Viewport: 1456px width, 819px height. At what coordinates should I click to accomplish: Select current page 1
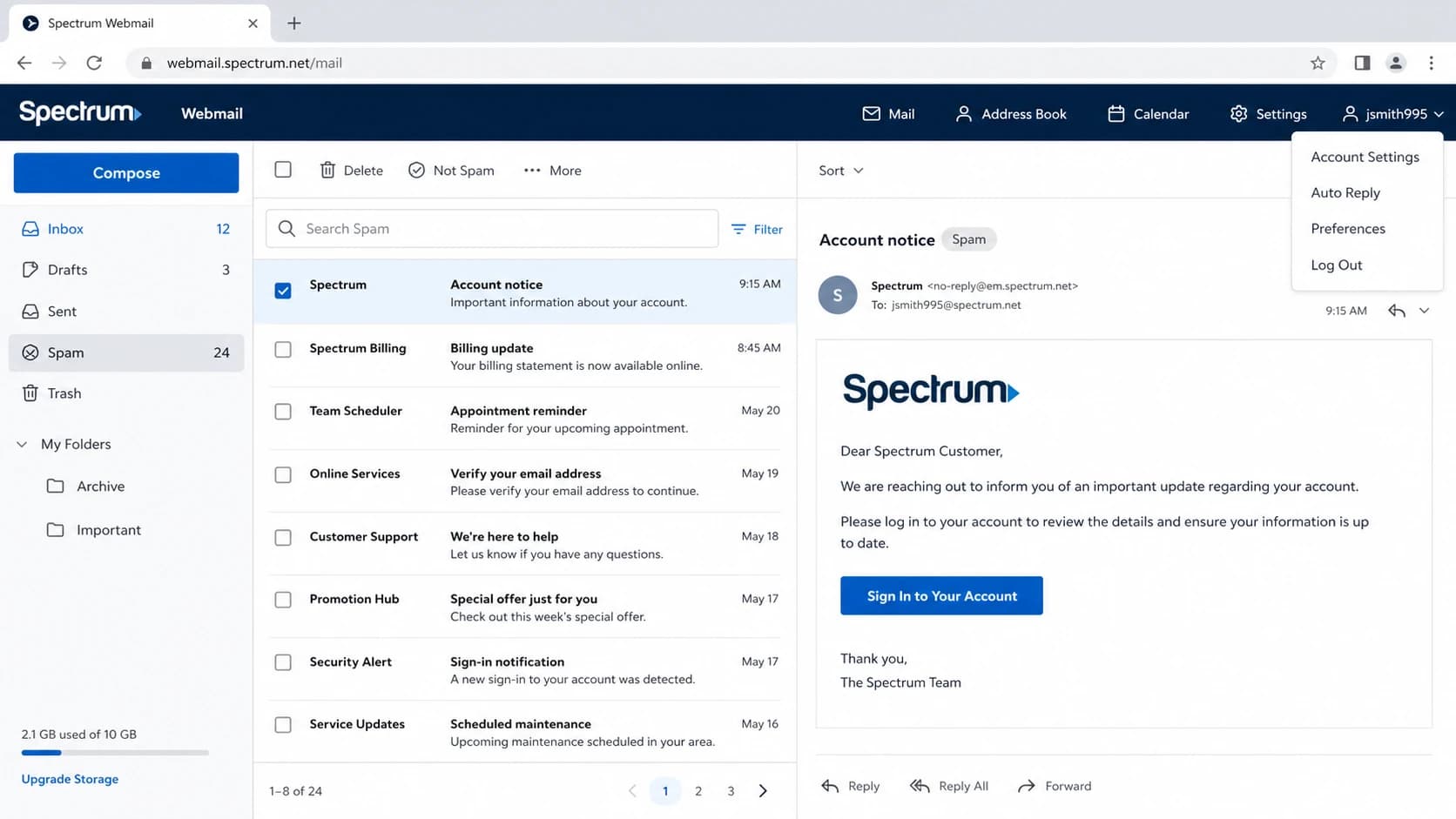[x=665, y=791]
